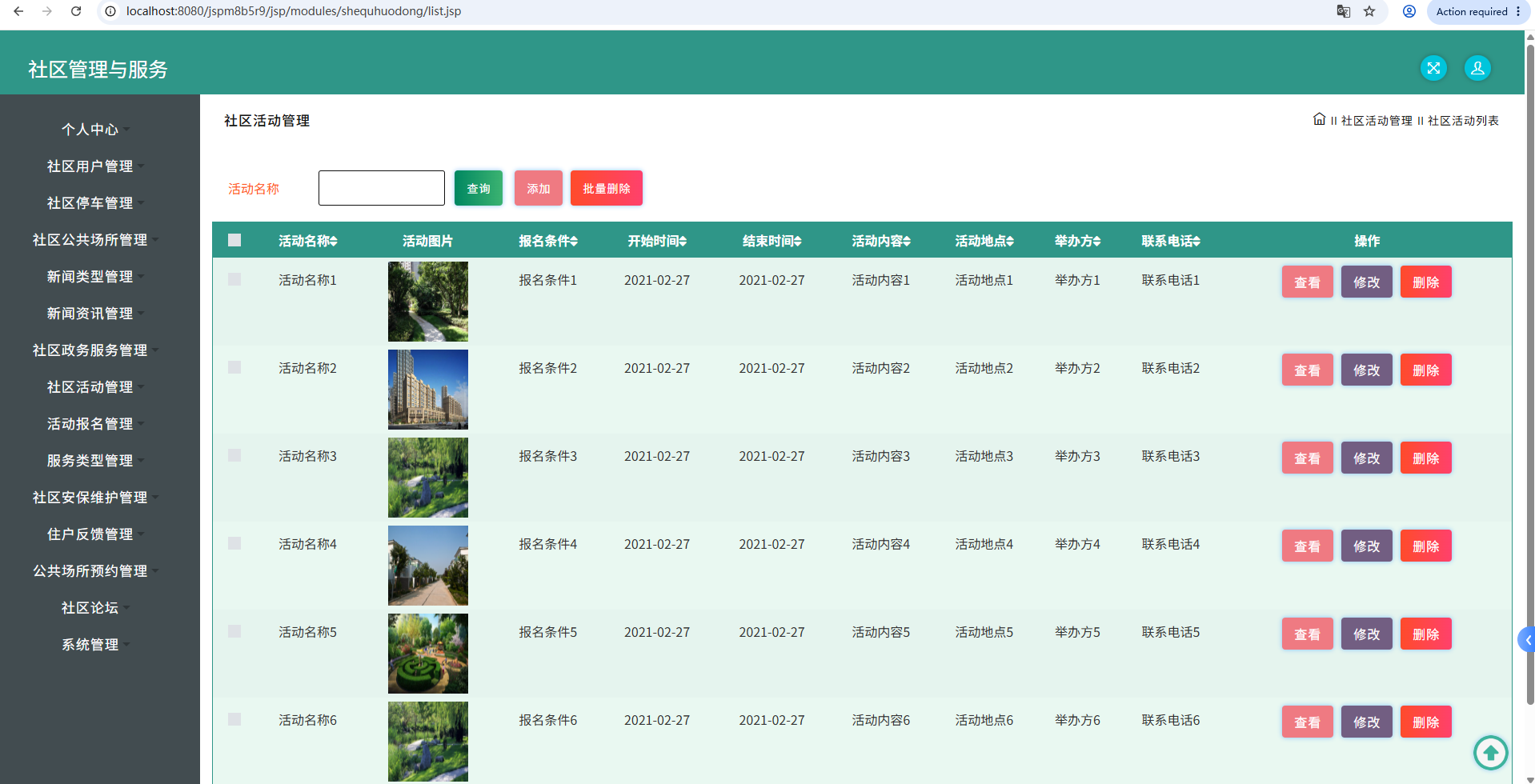Sort by 活动地点 column header
This screenshot has height=784, width=1535.
click(x=984, y=241)
